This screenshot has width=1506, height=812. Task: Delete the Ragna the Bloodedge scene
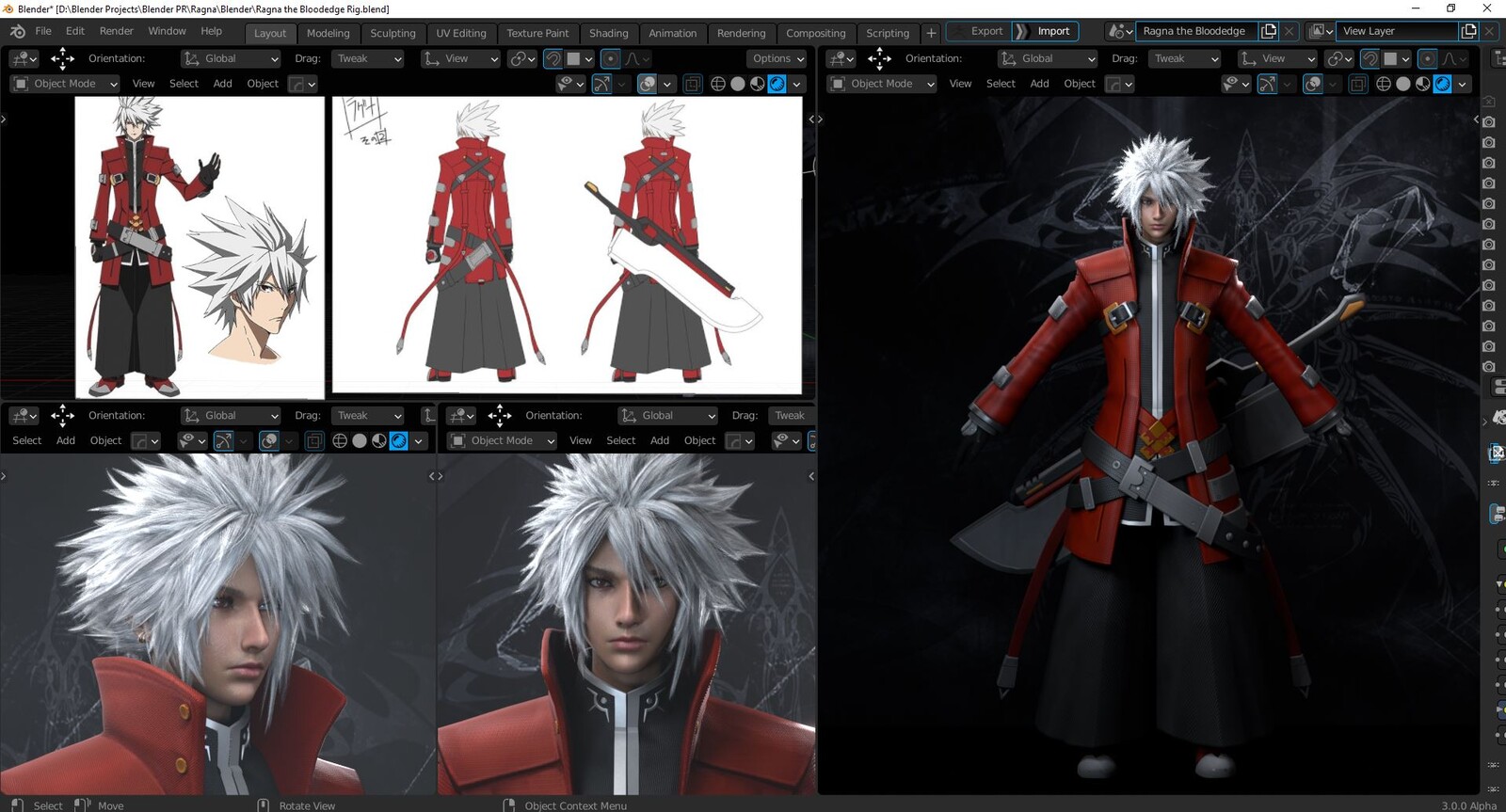(x=1290, y=31)
